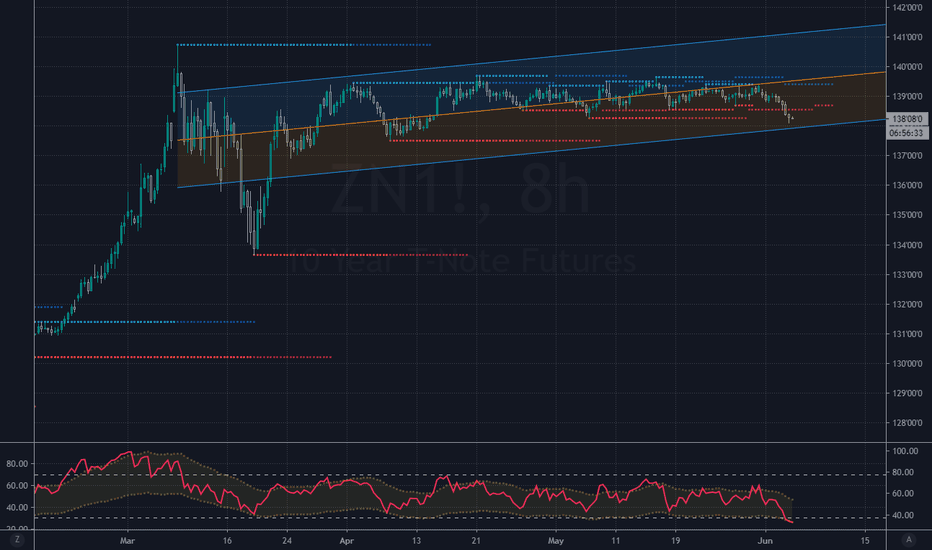Click the 131'00'0 price axis label
This screenshot has height=550, width=932.
click(x=907, y=334)
